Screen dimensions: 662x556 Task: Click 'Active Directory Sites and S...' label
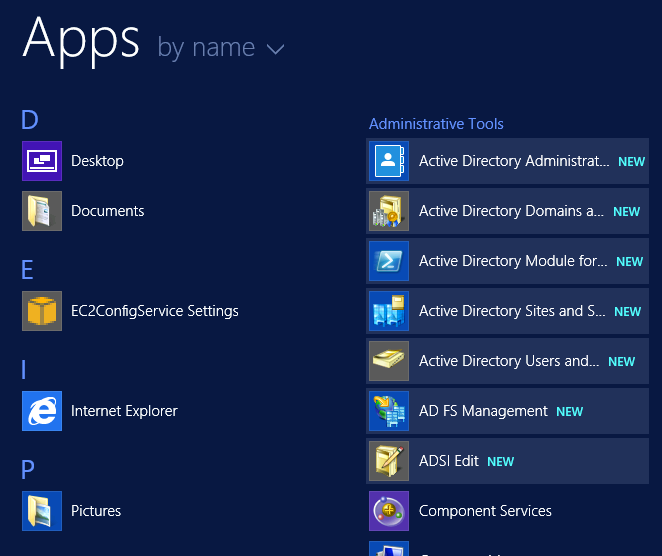click(512, 311)
